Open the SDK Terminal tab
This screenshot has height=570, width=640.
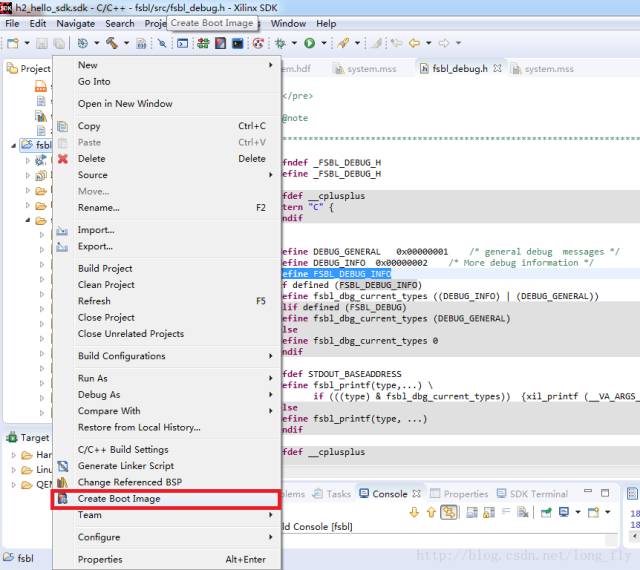(x=540, y=494)
